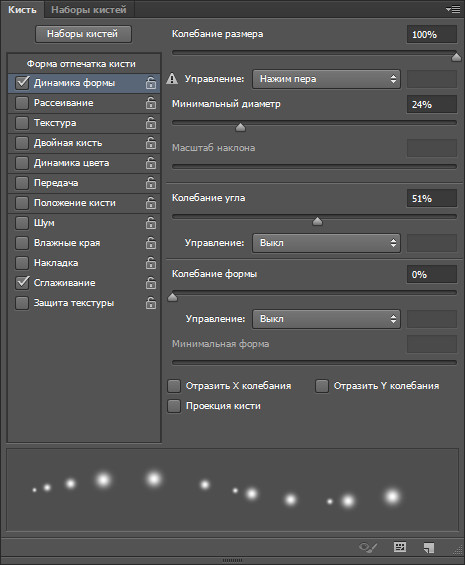Image resolution: width=465 pixels, height=565 pixels.
Task: Open the roundness jitter Управление dropdown
Action: point(326,319)
